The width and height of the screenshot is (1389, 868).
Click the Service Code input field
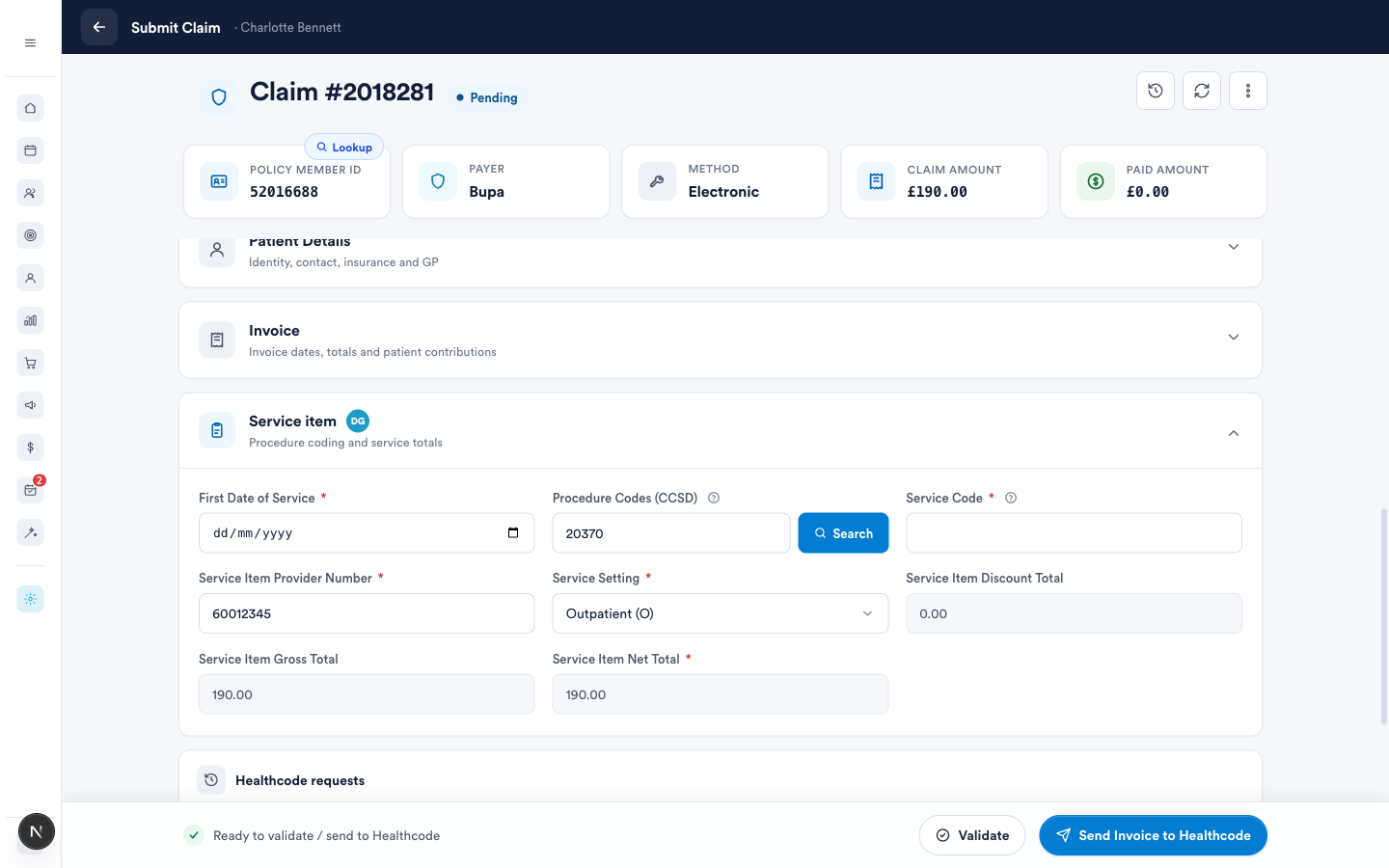(1074, 533)
